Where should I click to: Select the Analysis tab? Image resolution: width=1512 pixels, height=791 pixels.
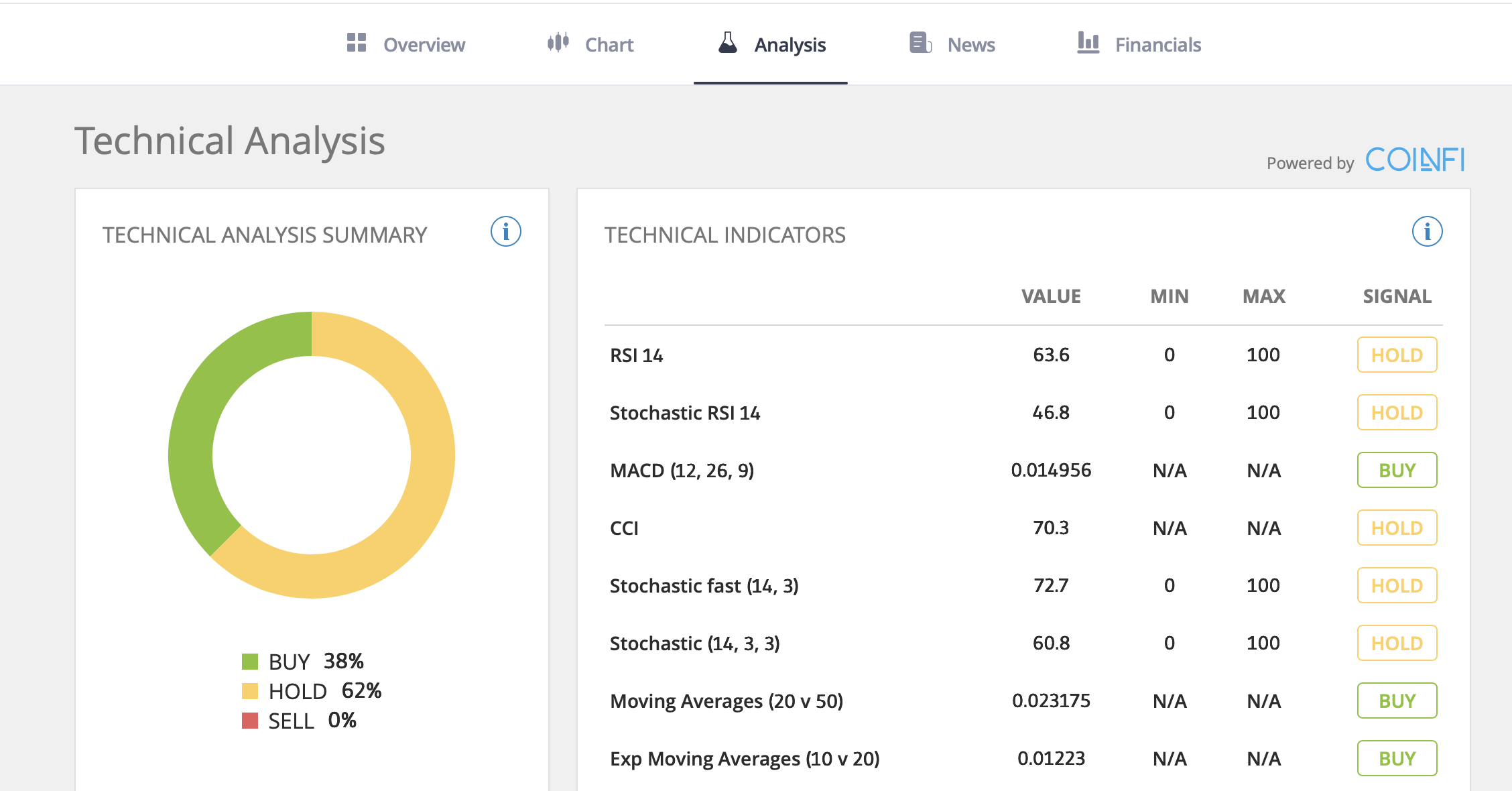pyautogui.click(x=771, y=44)
